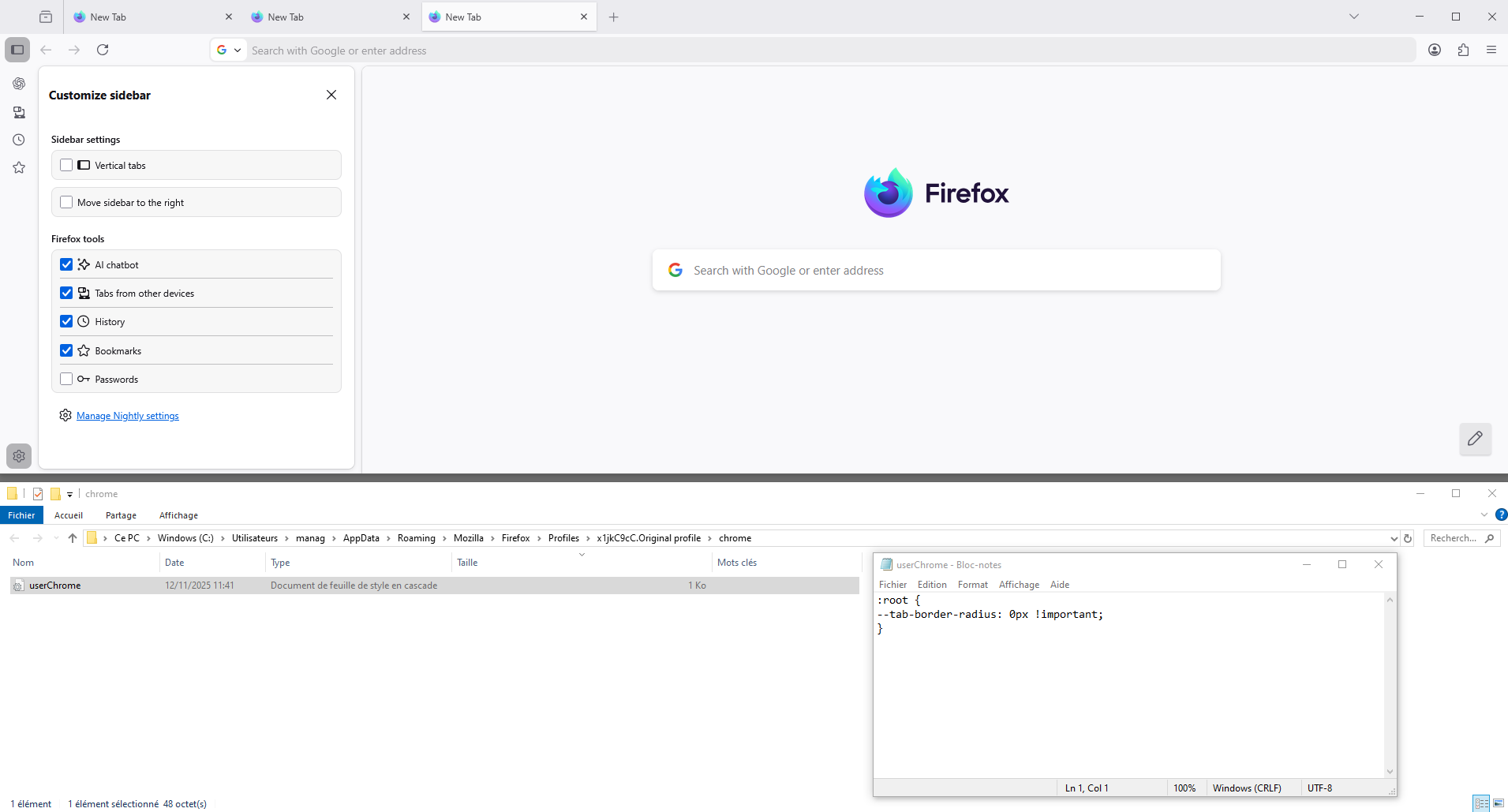This screenshot has width=1508, height=812.
Task: Click the pencil icon to customize New Tab
Action: 1475,439
